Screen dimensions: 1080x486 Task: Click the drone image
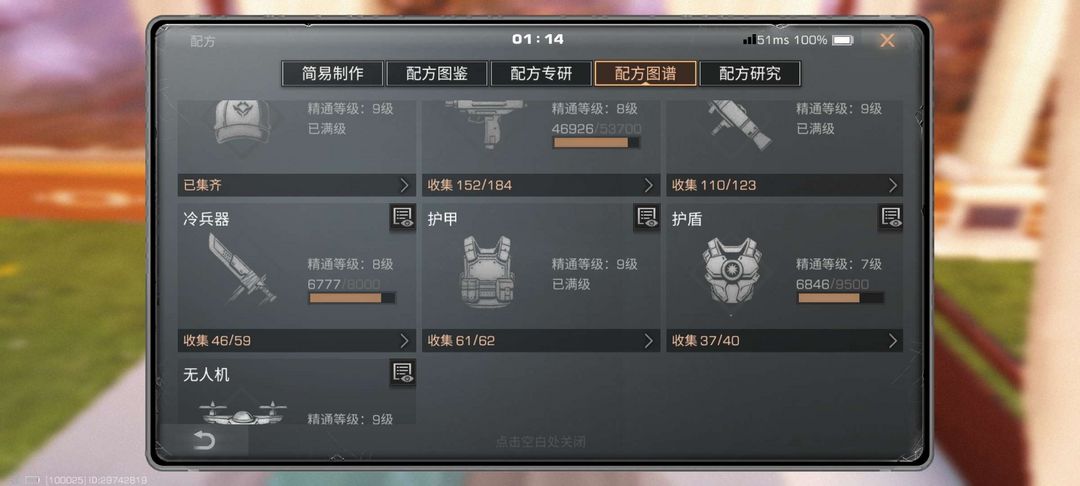pyautogui.click(x=242, y=412)
